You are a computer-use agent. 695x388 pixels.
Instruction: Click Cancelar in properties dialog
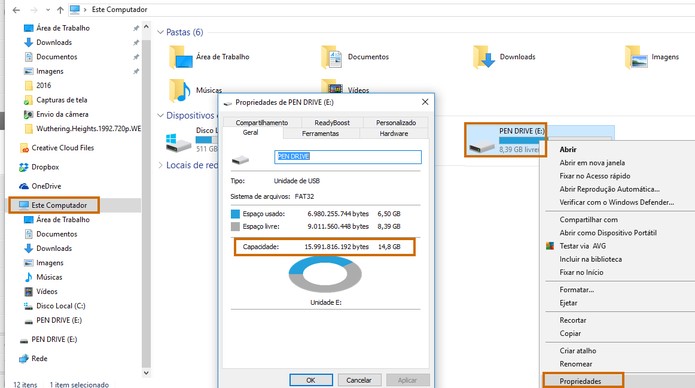(359, 380)
